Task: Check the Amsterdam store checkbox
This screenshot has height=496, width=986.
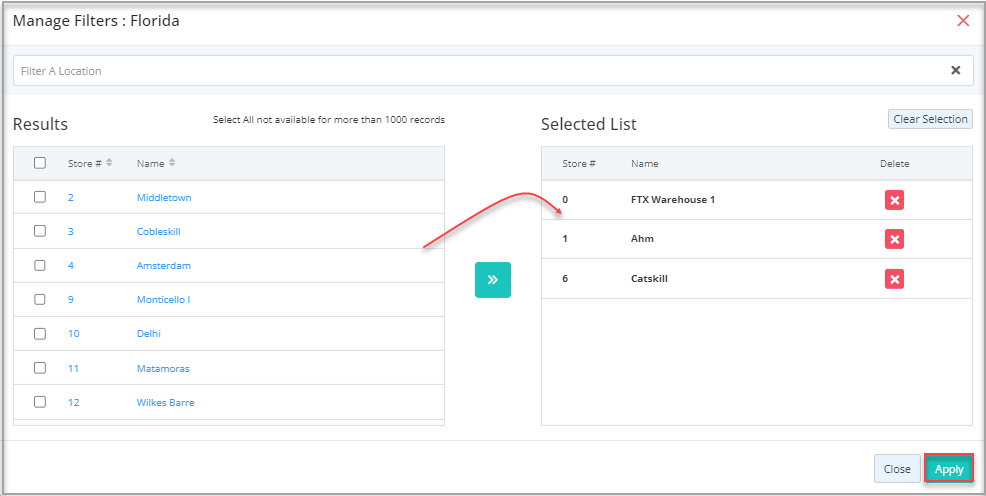Action: [40, 265]
